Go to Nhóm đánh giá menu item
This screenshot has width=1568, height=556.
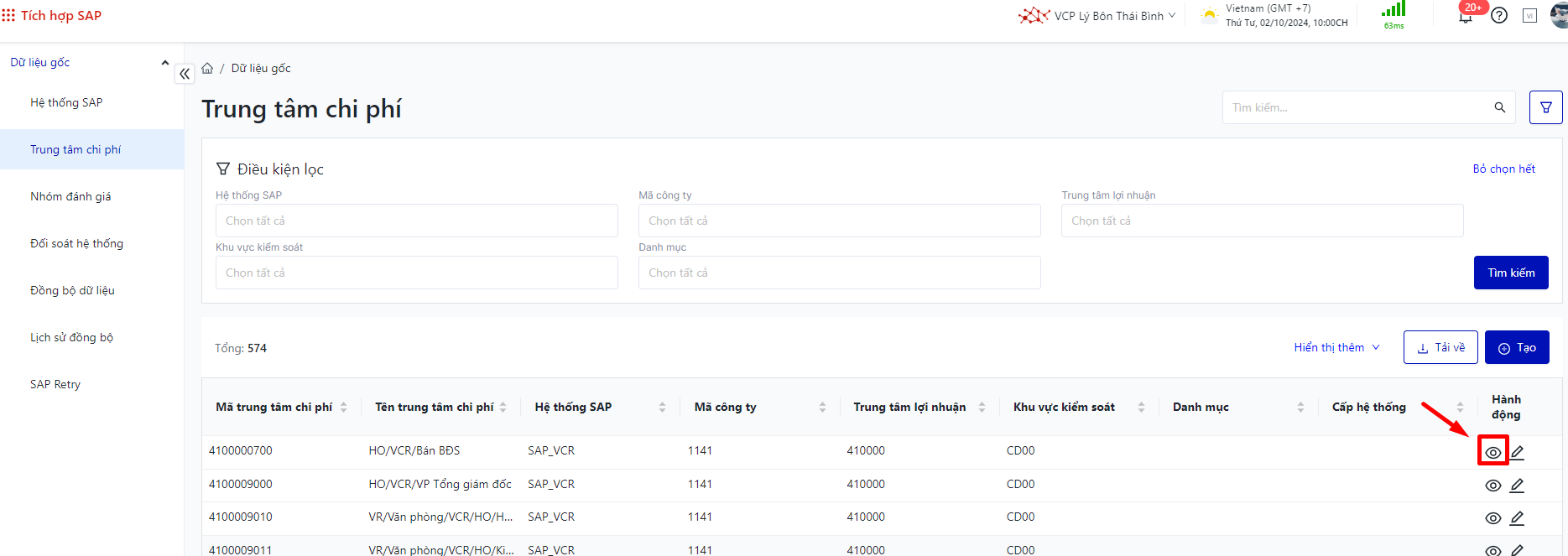click(x=70, y=196)
